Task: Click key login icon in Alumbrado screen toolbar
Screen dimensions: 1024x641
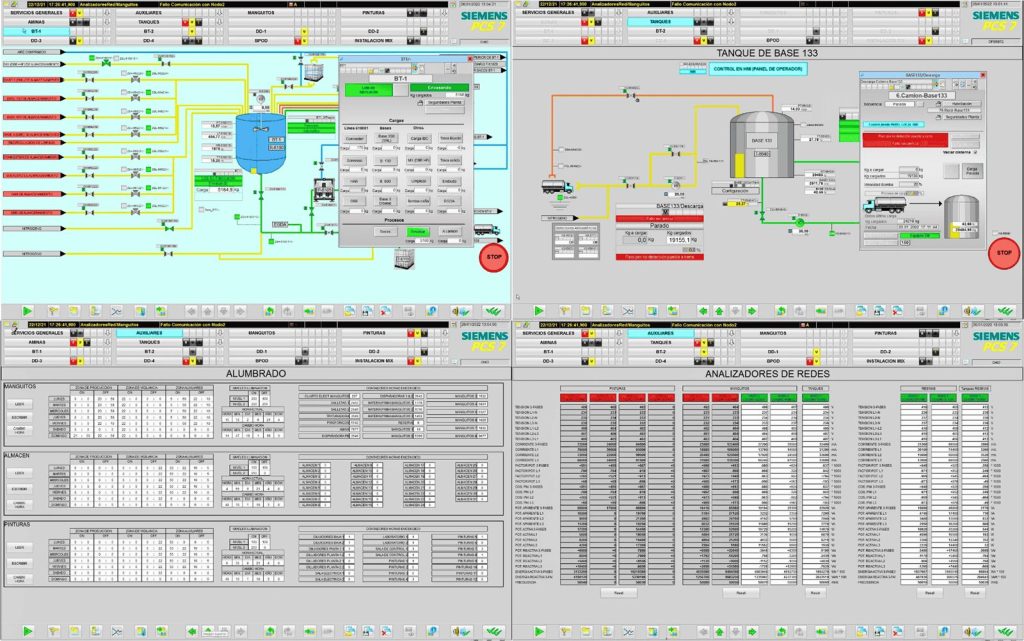Action: coord(54,631)
